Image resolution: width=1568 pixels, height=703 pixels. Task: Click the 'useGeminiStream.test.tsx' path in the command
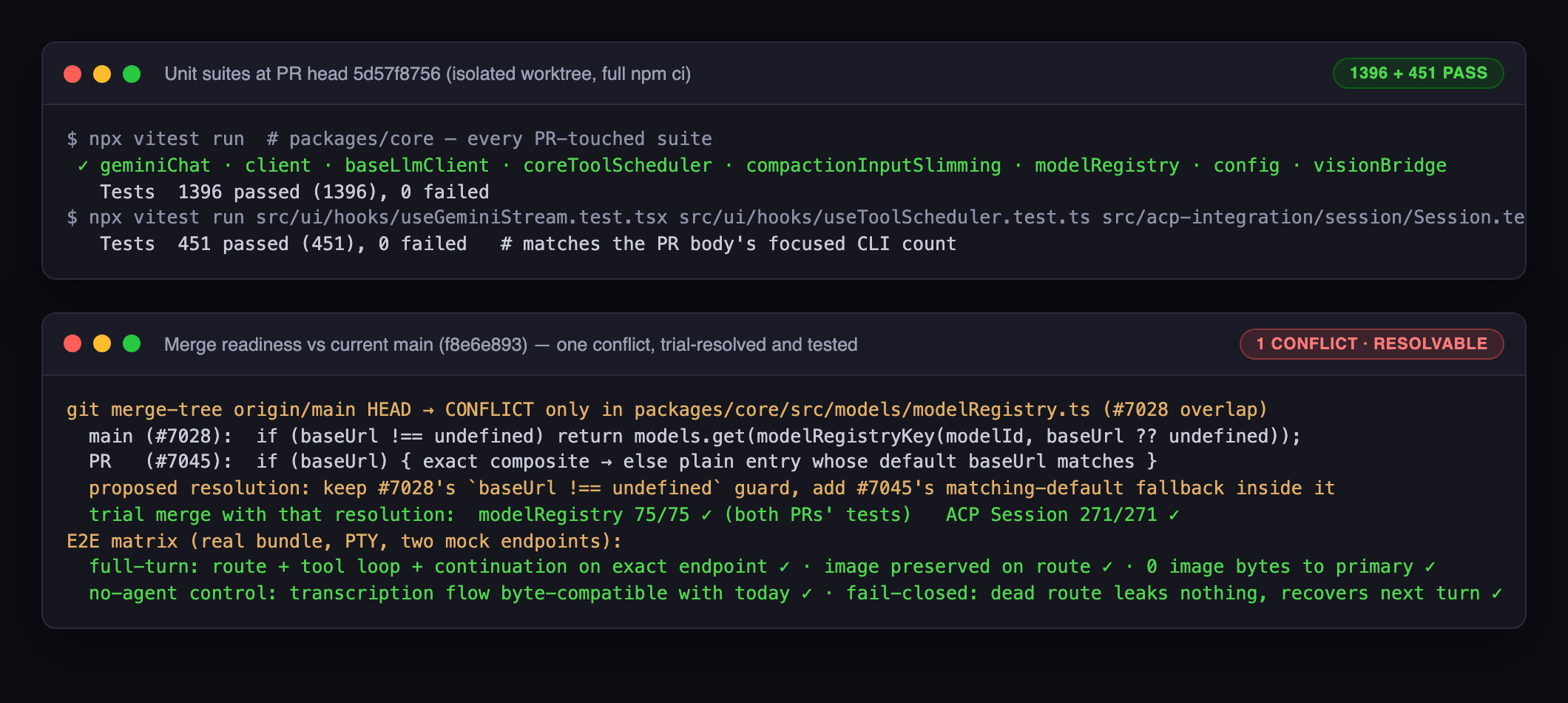462,218
